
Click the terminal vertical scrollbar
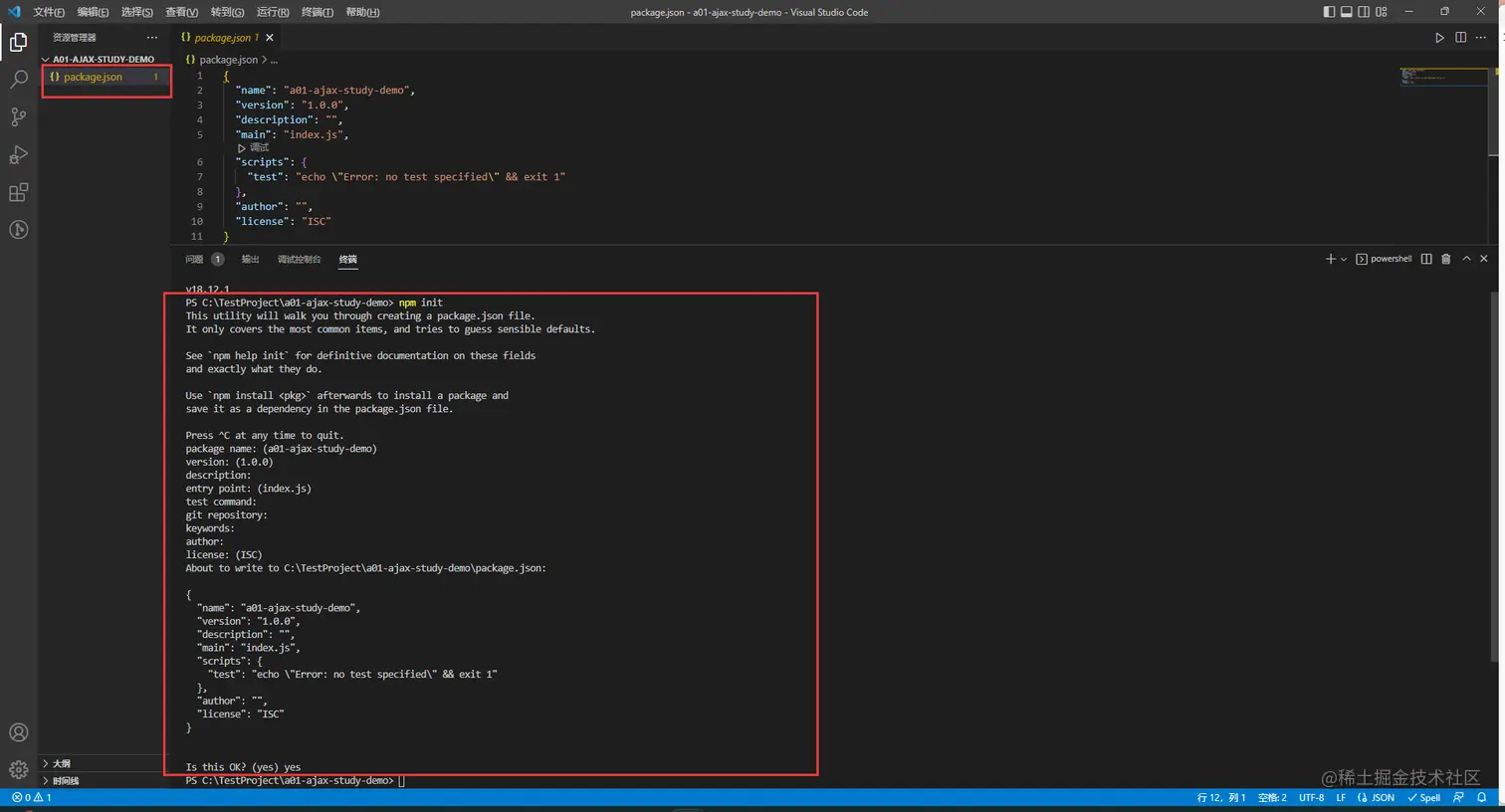(1493, 478)
